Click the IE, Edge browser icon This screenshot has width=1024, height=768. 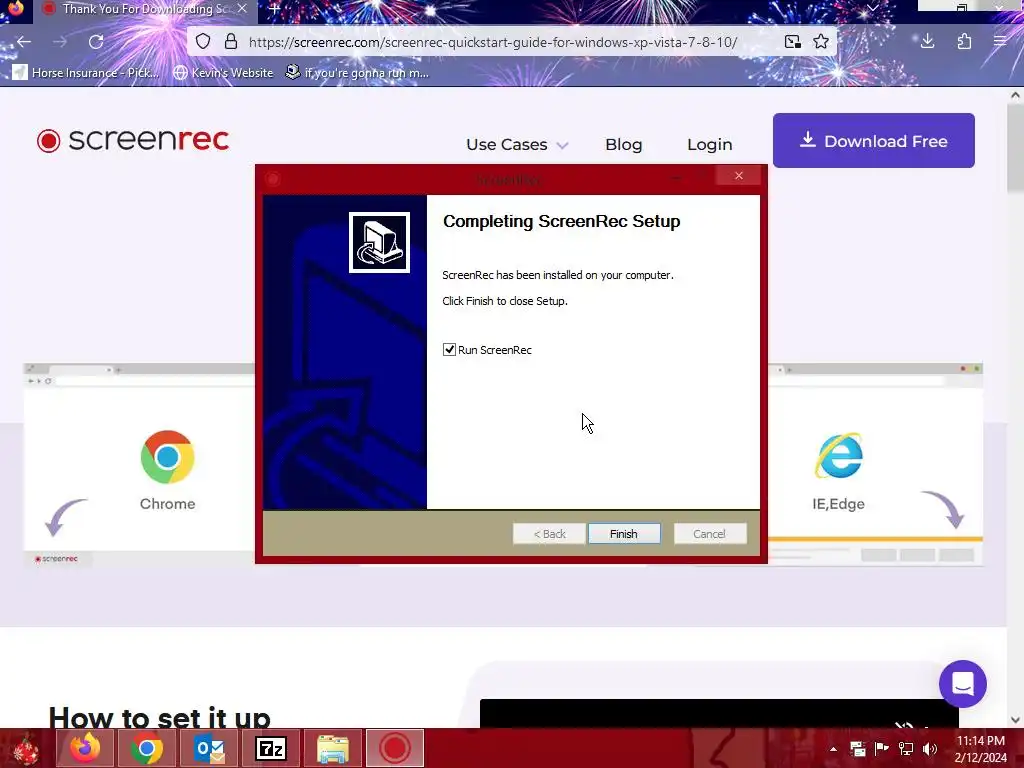click(x=839, y=455)
